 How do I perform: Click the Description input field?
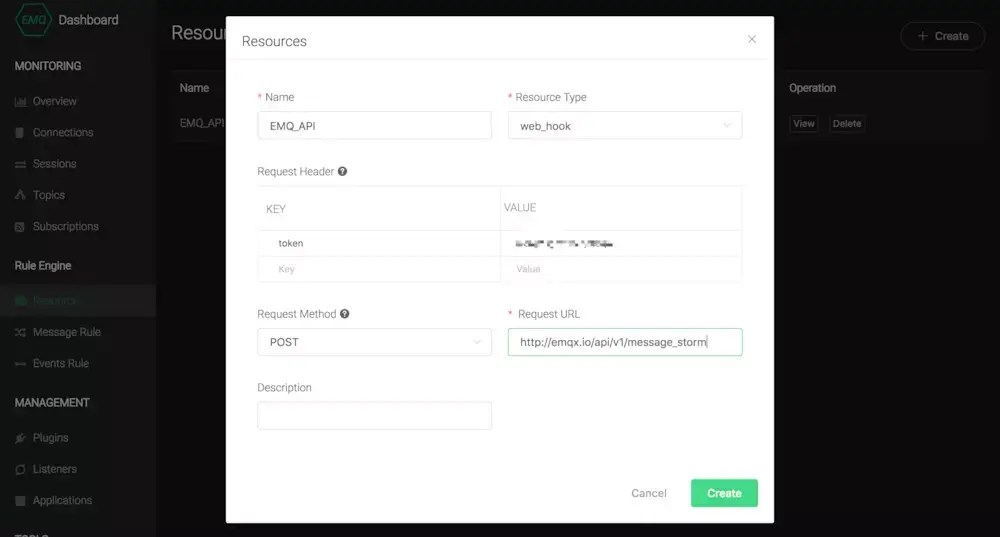click(x=374, y=416)
